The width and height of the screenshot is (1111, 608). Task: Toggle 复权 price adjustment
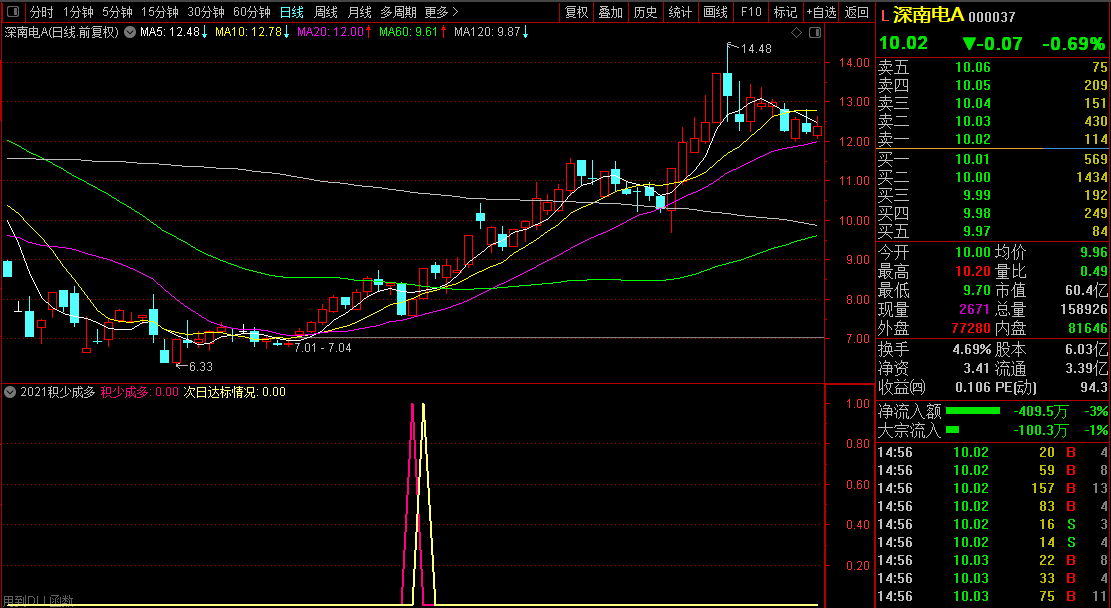tap(577, 12)
